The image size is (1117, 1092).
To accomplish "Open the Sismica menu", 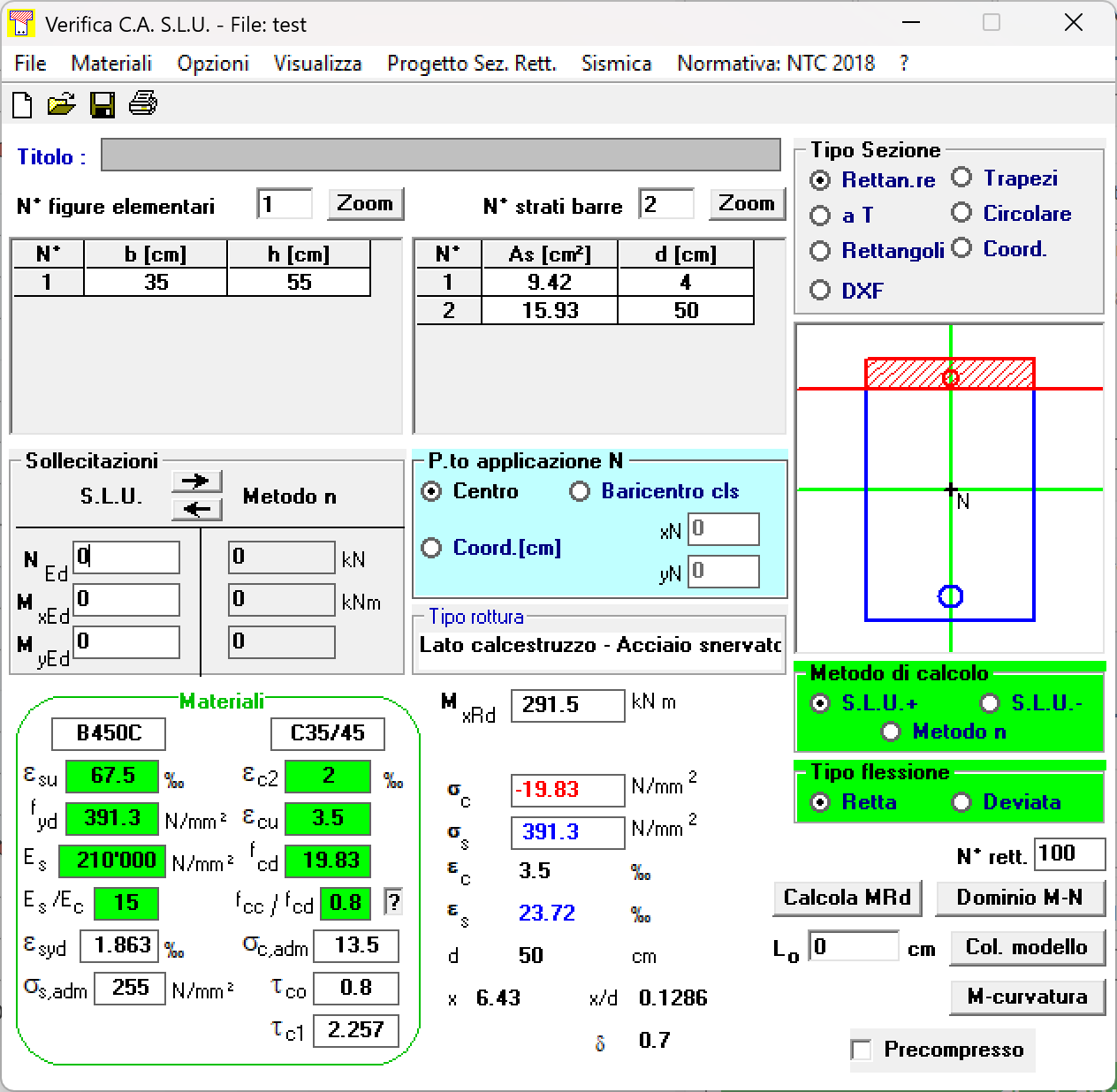I will (616, 64).
